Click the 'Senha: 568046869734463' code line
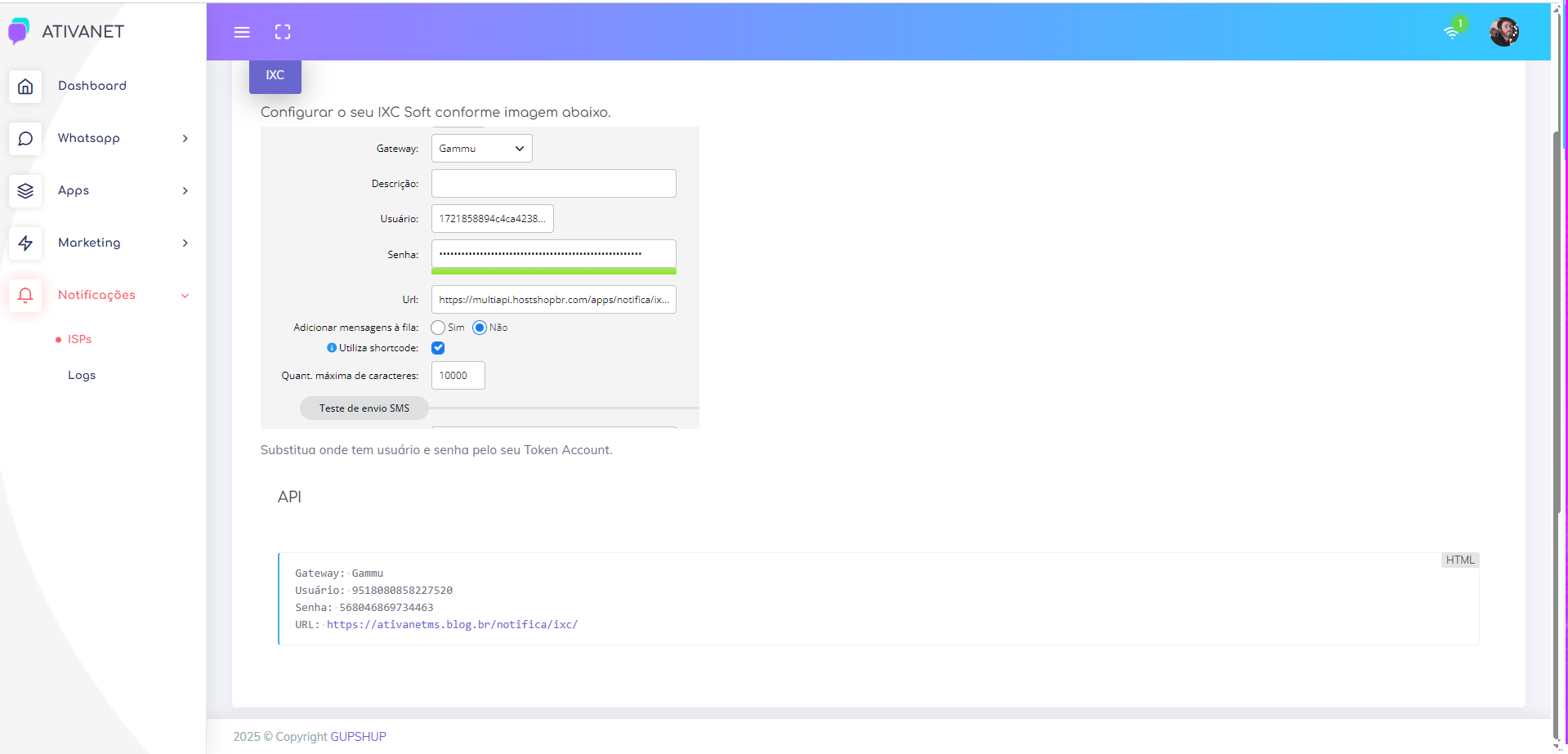The image size is (1568, 754). coord(364,608)
